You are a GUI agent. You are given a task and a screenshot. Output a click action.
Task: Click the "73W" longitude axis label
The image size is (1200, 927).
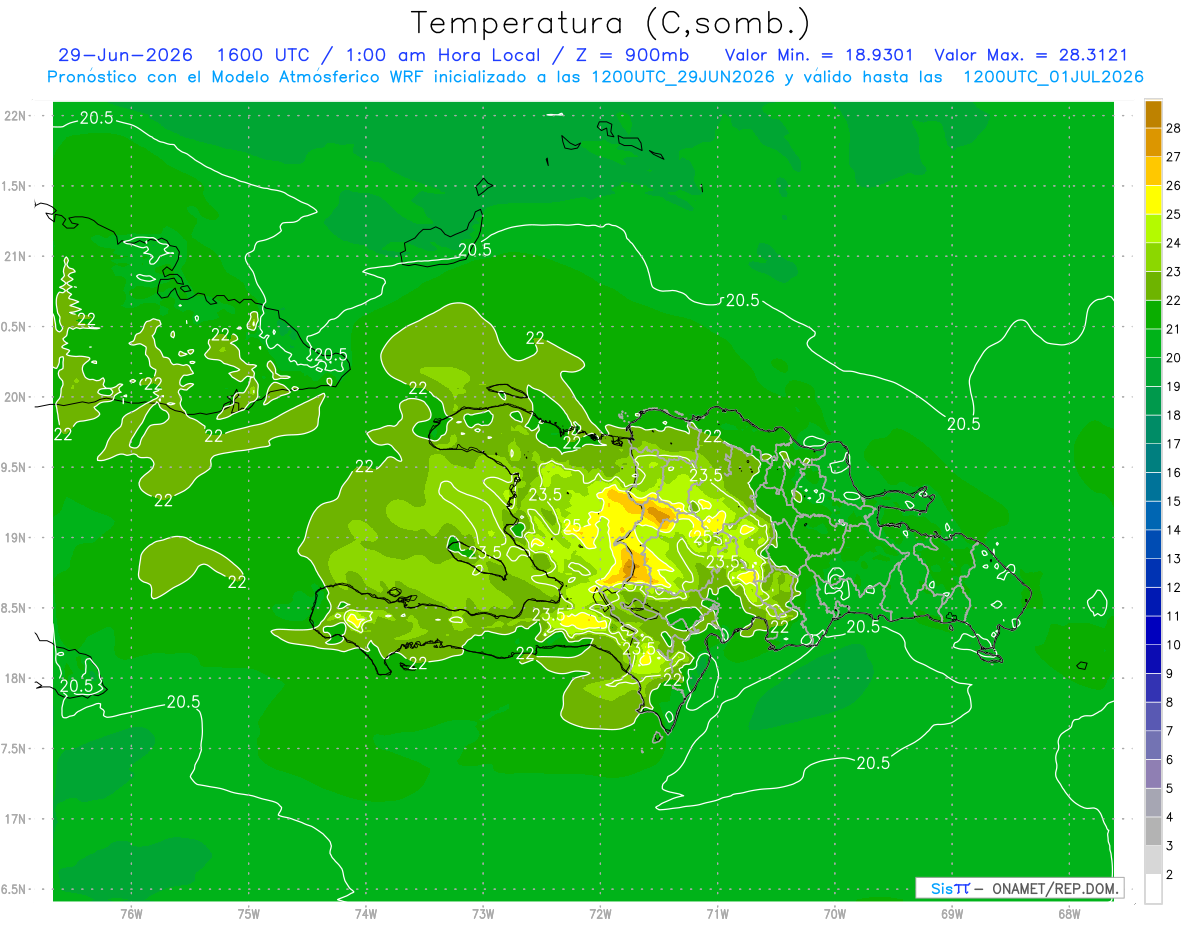pos(483,913)
